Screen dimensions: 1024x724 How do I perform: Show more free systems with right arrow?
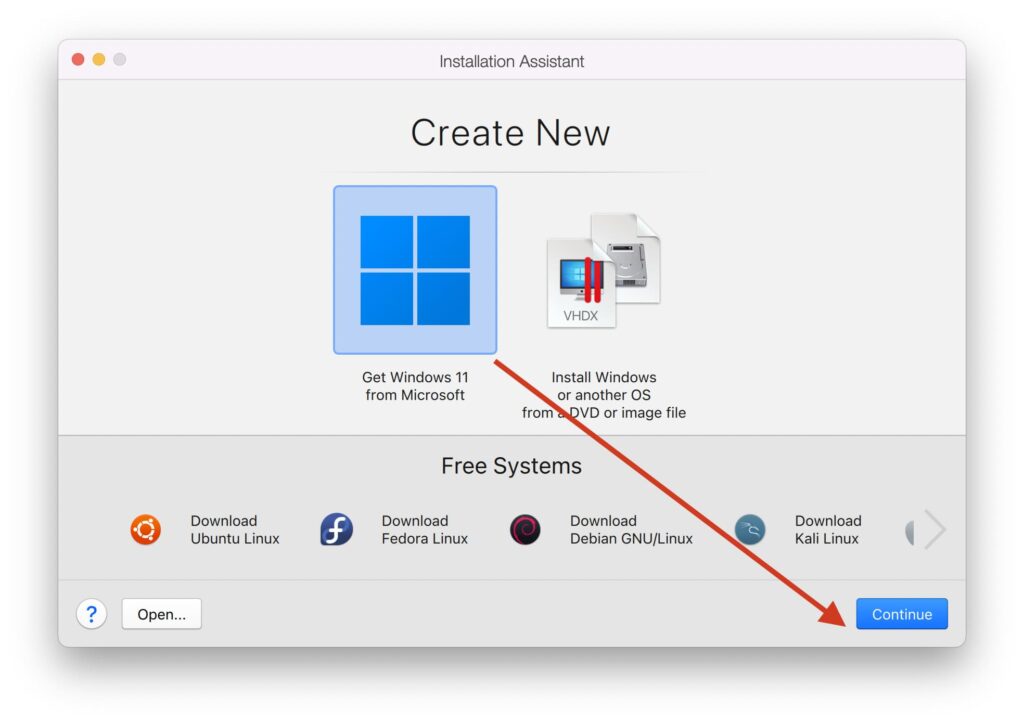[x=934, y=529]
